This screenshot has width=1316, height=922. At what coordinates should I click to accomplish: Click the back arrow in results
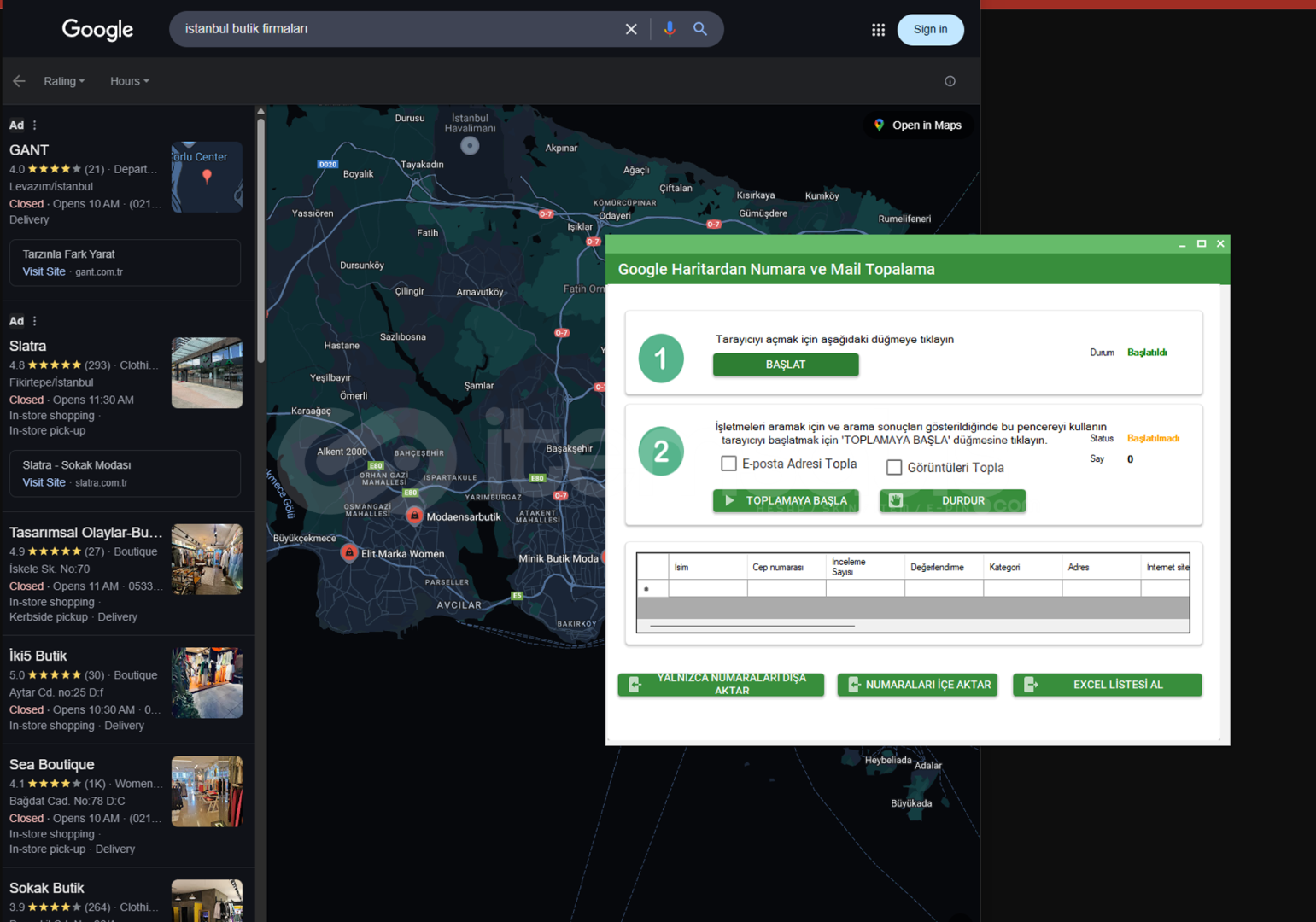point(19,81)
